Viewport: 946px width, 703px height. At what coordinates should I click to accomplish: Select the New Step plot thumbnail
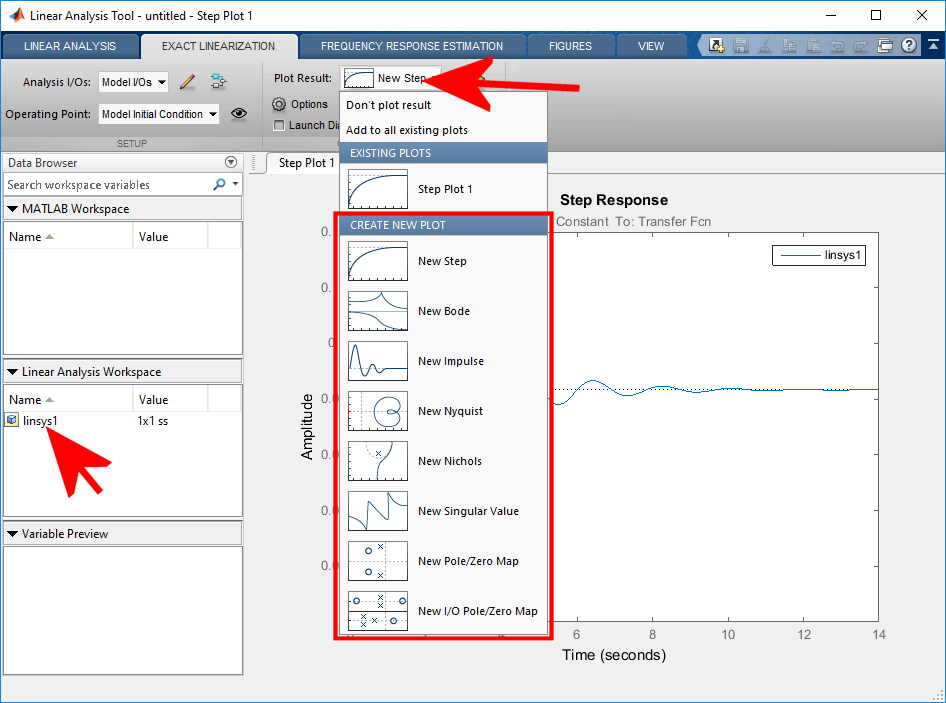[378, 261]
